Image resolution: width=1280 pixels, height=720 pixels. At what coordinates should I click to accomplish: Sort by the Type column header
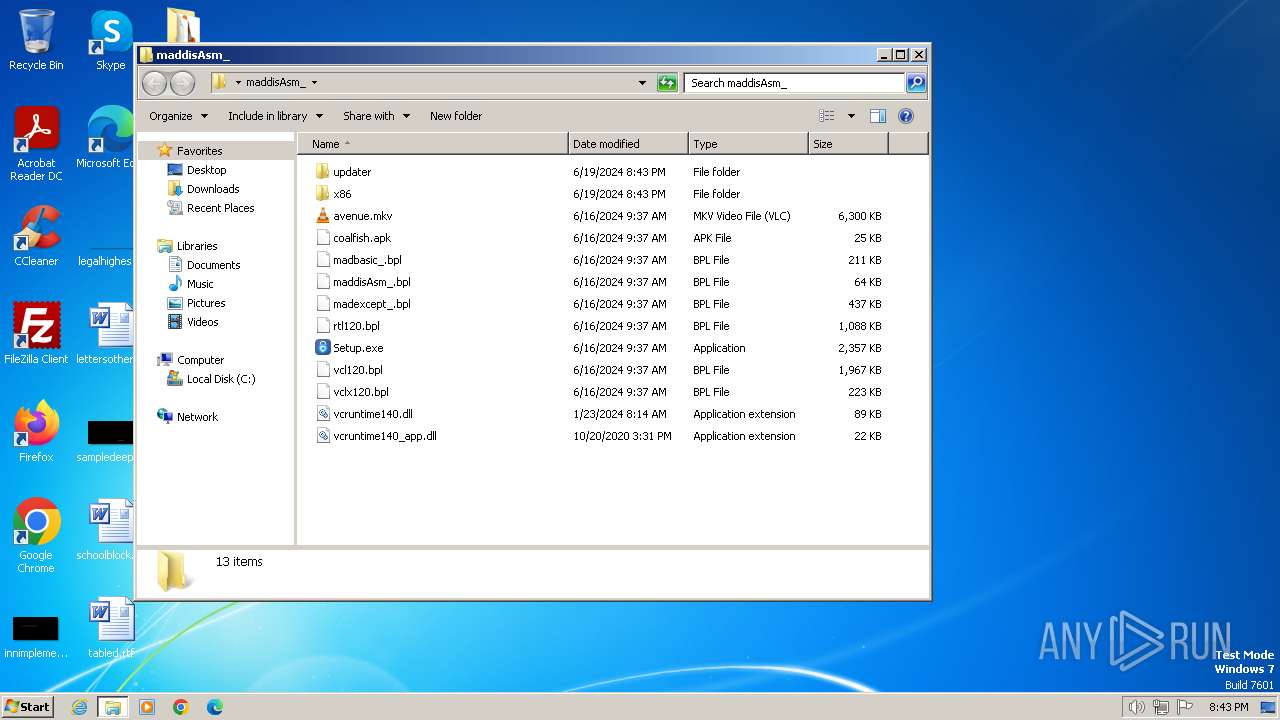(x=748, y=144)
